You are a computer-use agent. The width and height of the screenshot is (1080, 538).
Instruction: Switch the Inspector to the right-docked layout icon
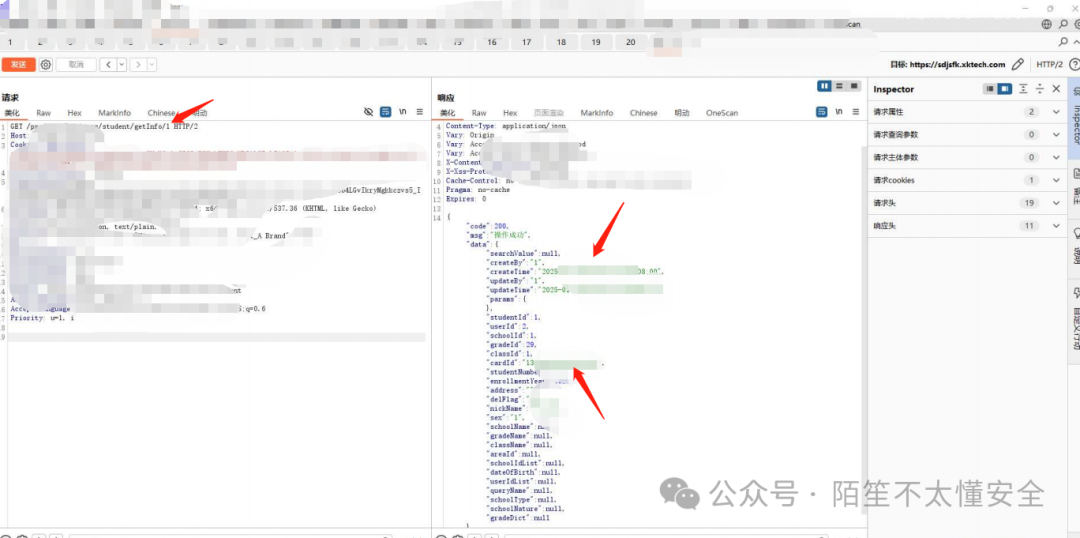1004,89
